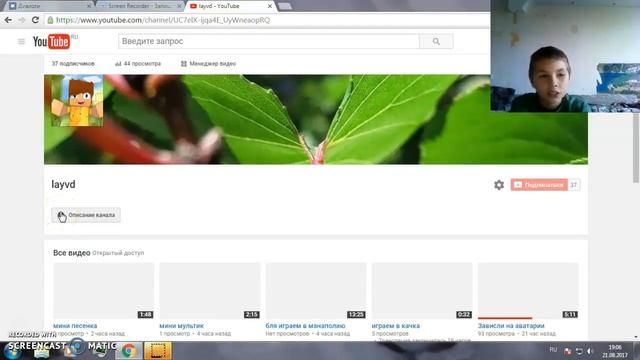Viewport: 640px width, 360px height.
Task: Open the Все видео section heading
Action: (x=71, y=253)
